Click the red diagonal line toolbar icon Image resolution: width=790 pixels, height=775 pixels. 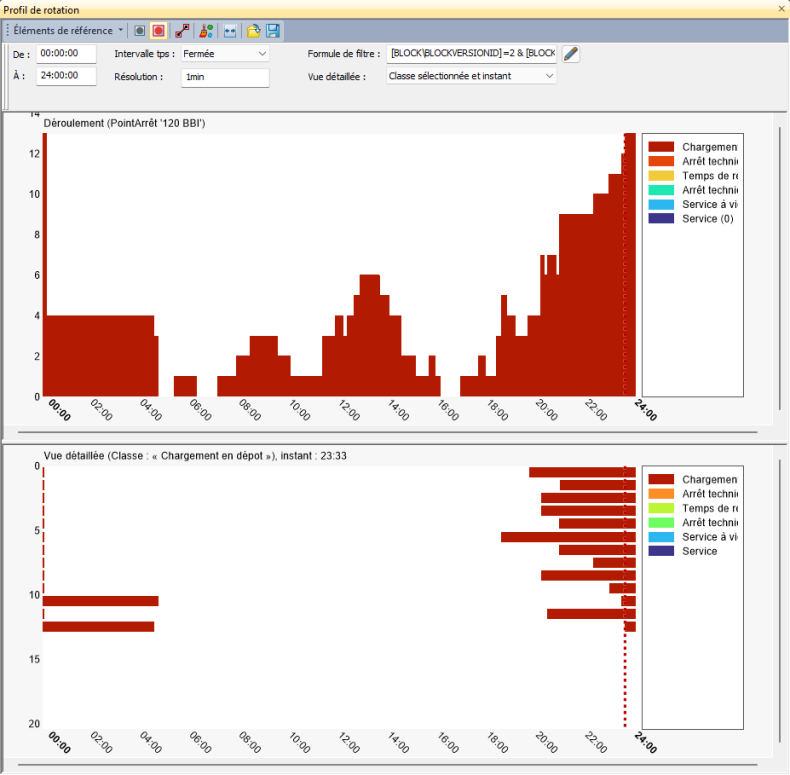[x=182, y=31]
